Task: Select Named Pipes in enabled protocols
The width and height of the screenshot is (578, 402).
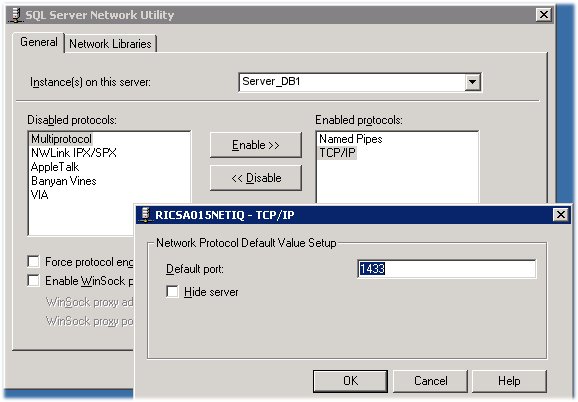Action: coord(351,139)
